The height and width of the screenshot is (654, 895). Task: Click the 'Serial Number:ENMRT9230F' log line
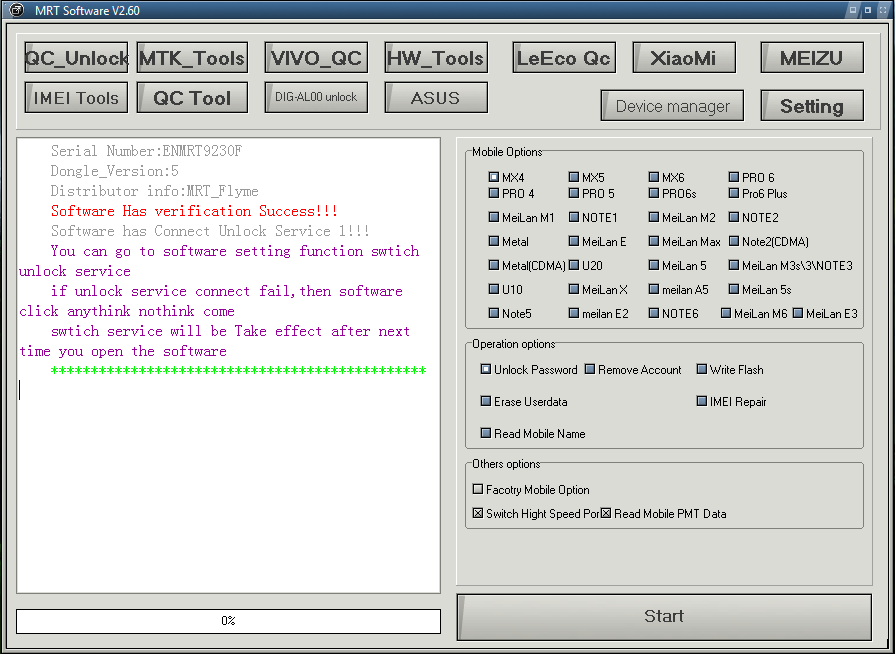tap(146, 151)
